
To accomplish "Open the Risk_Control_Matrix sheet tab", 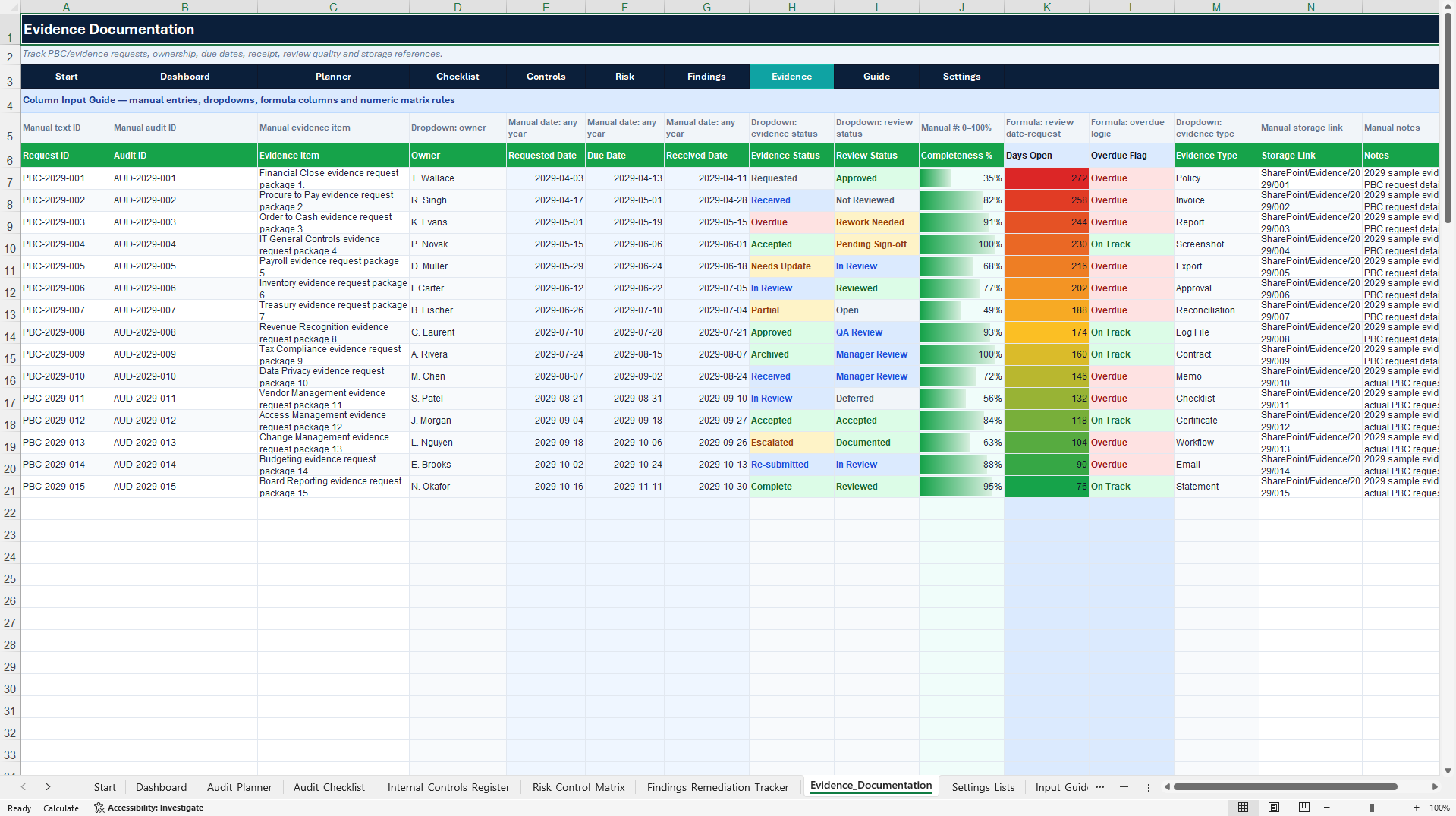I will point(578,787).
